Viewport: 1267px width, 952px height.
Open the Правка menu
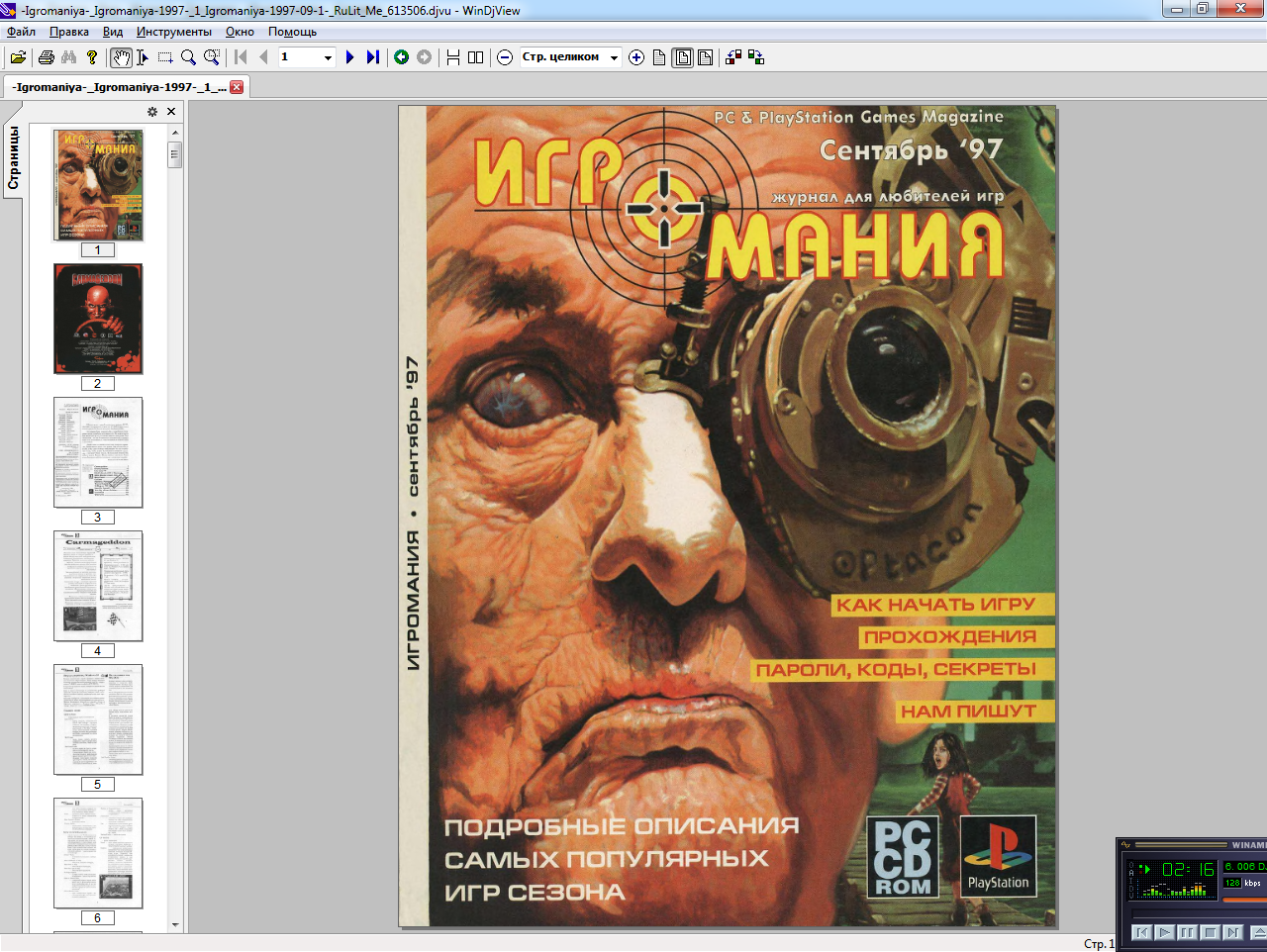pos(69,32)
